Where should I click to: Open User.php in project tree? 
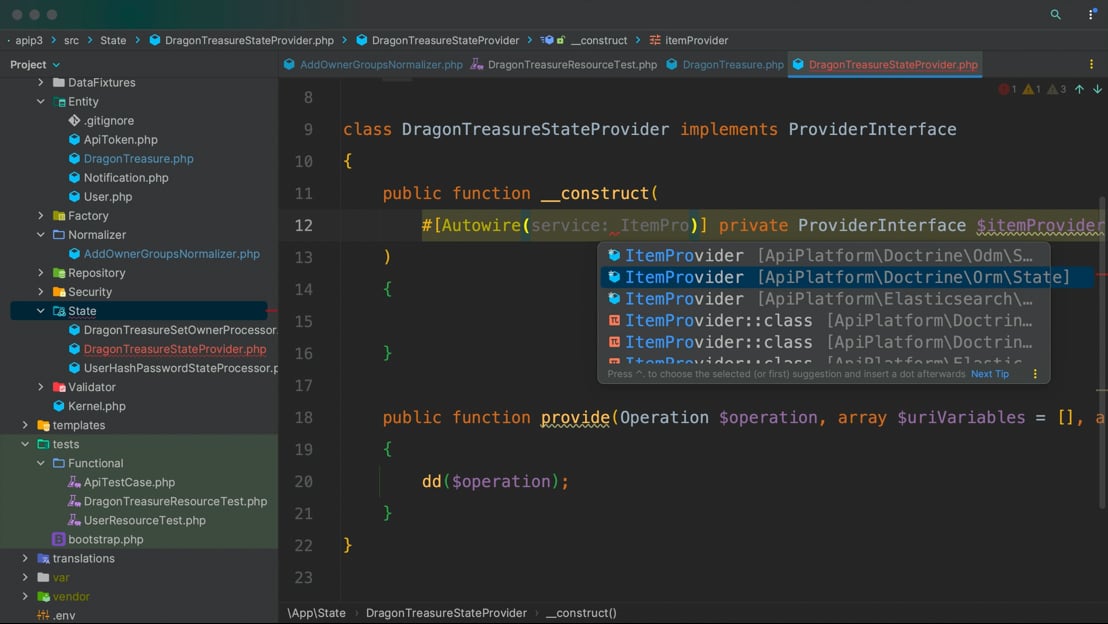point(107,197)
